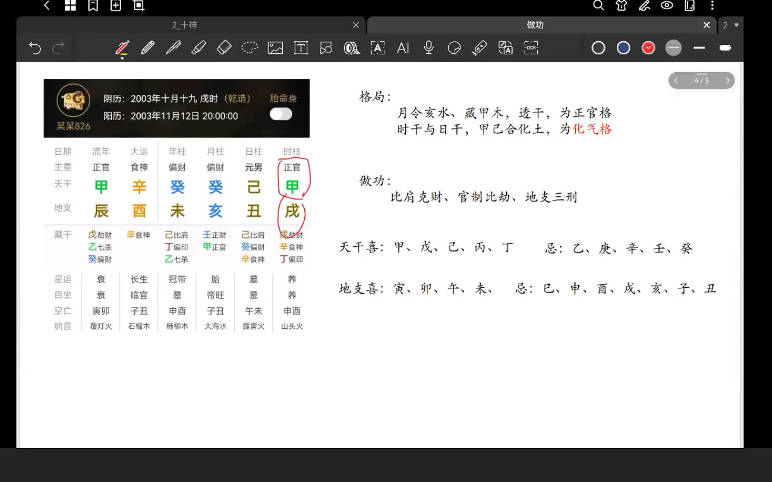Click the undo arrow
The width and height of the screenshot is (772, 482).
pos(36,47)
